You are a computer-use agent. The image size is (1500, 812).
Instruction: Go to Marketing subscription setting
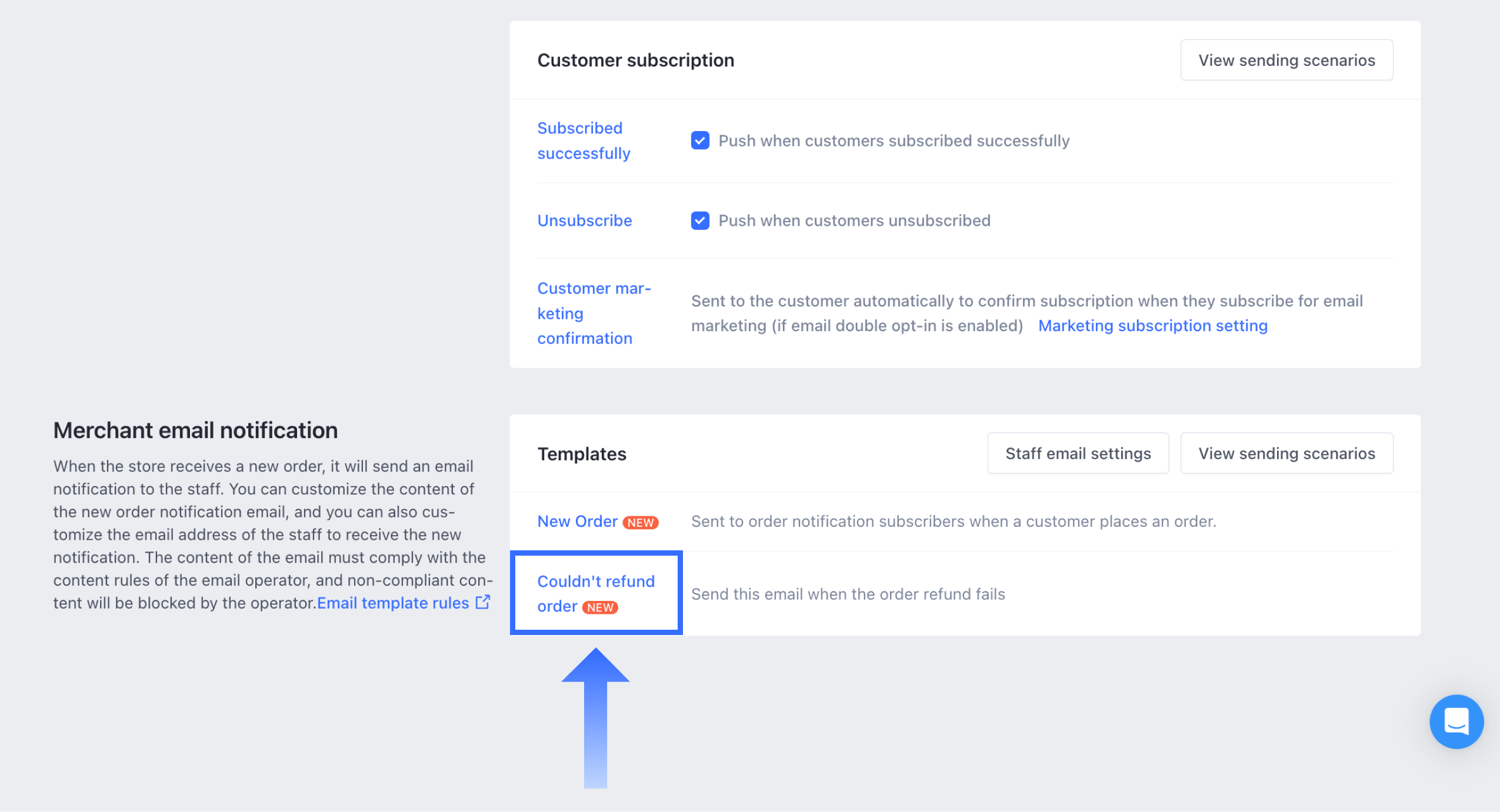pos(1152,325)
